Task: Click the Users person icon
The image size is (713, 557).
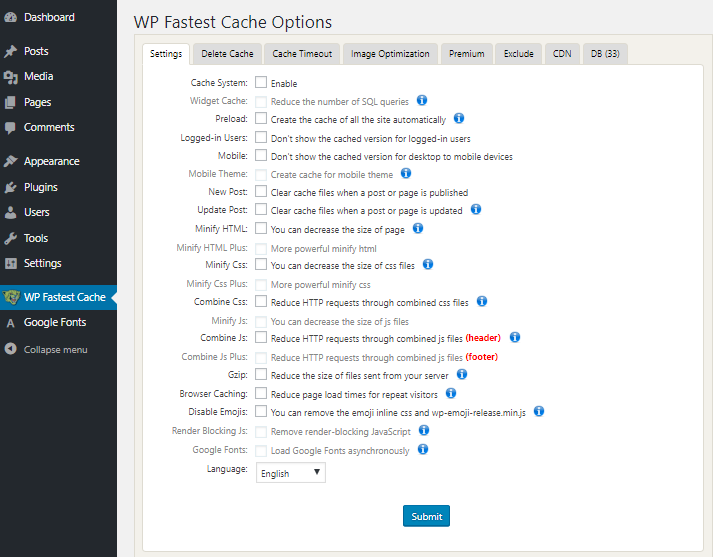Action: click(10, 212)
